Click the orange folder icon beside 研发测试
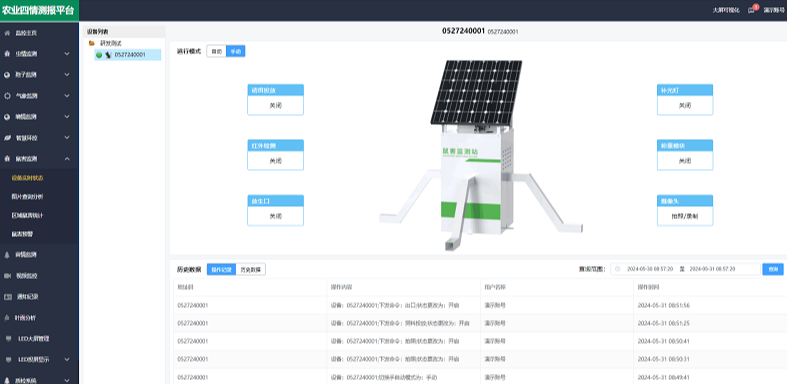Viewport: 787px width, 384px height. [x=92, y=44]
